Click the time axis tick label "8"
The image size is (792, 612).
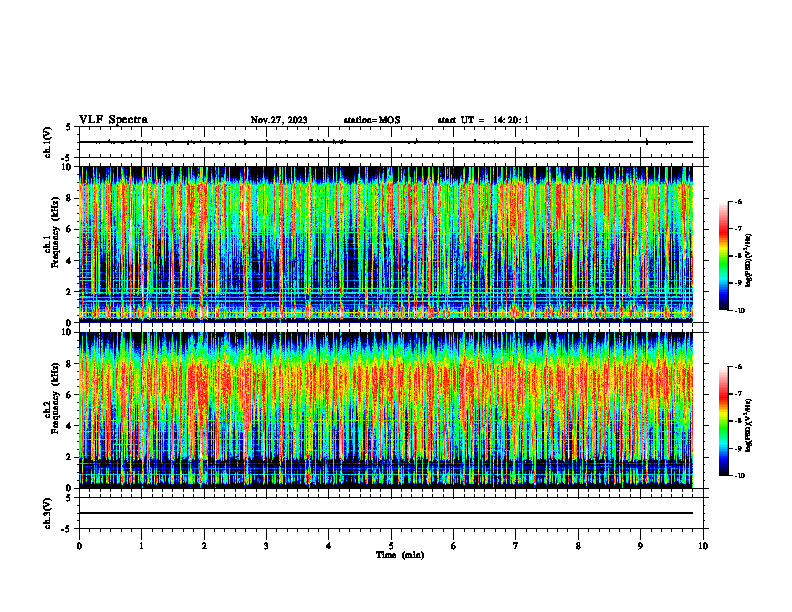pyautogui.click(x=578, y=546)
